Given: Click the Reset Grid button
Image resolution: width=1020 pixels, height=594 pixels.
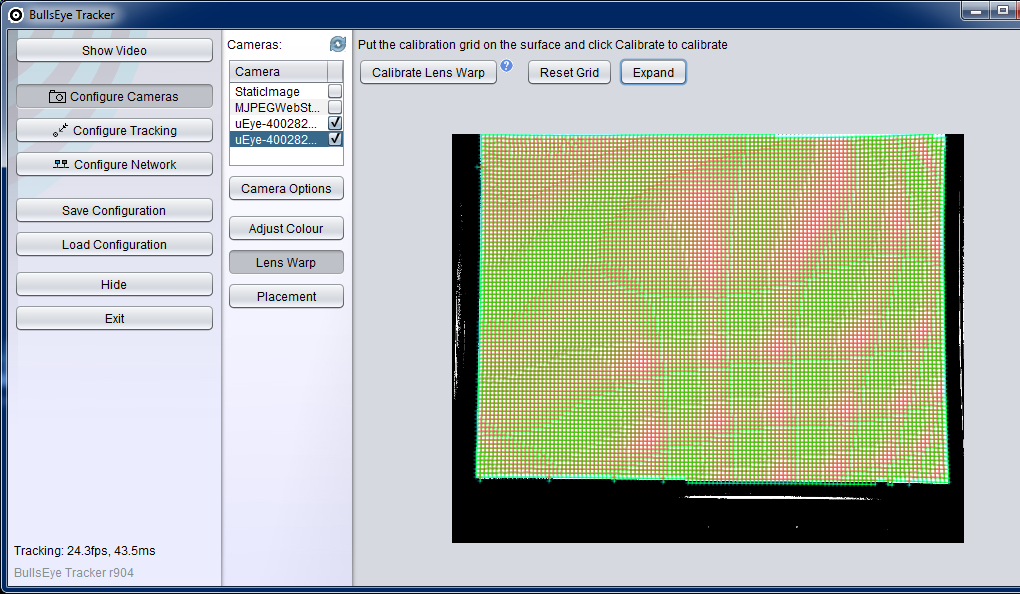Looking at the screenshot, I should pos(569,73).
